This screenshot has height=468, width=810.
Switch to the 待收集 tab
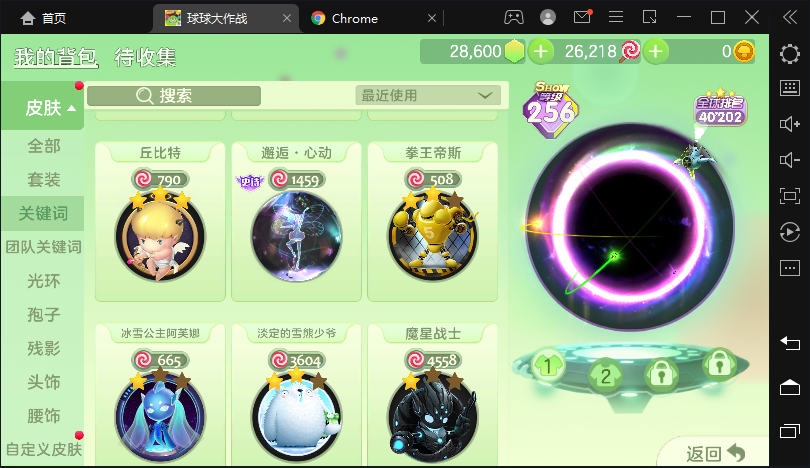click(145, 57)
